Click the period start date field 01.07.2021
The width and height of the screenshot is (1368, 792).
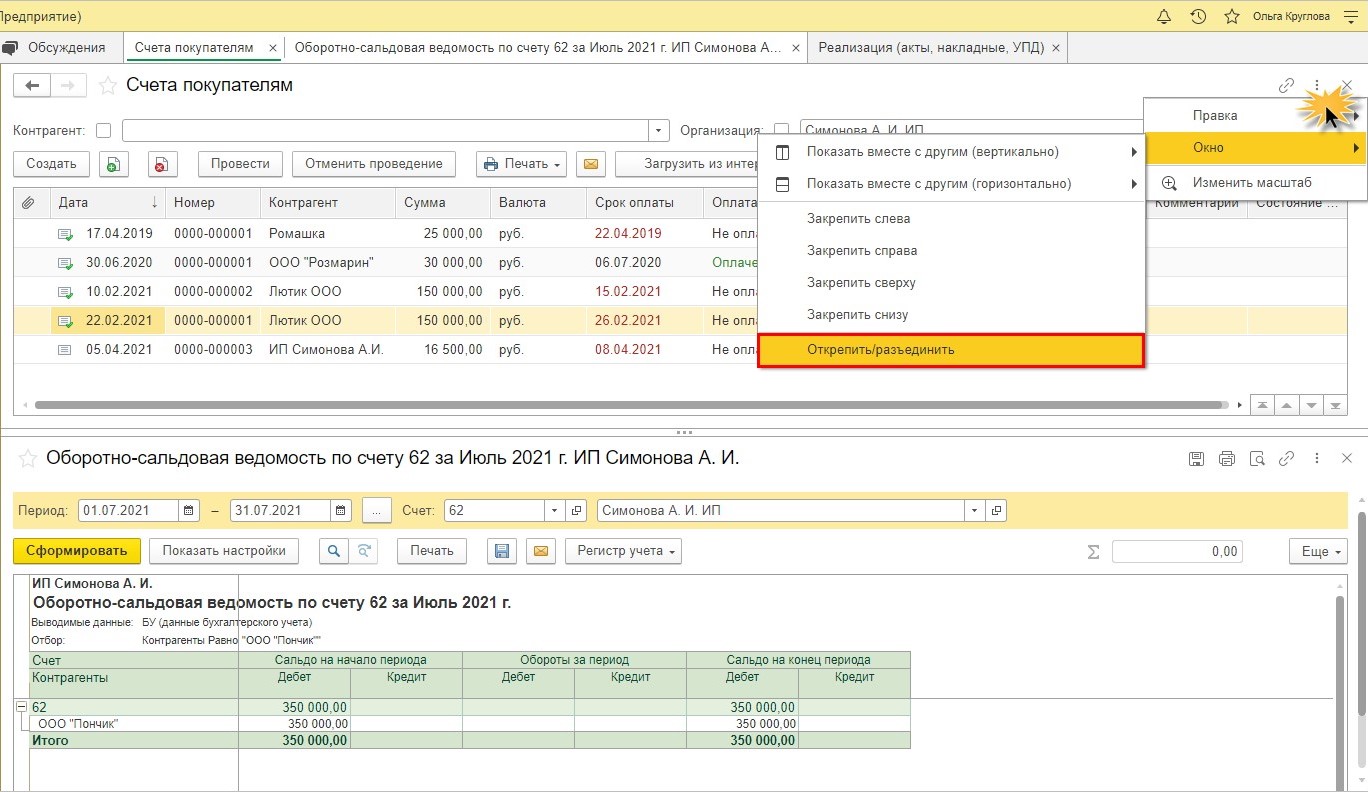tap(129, 511)
